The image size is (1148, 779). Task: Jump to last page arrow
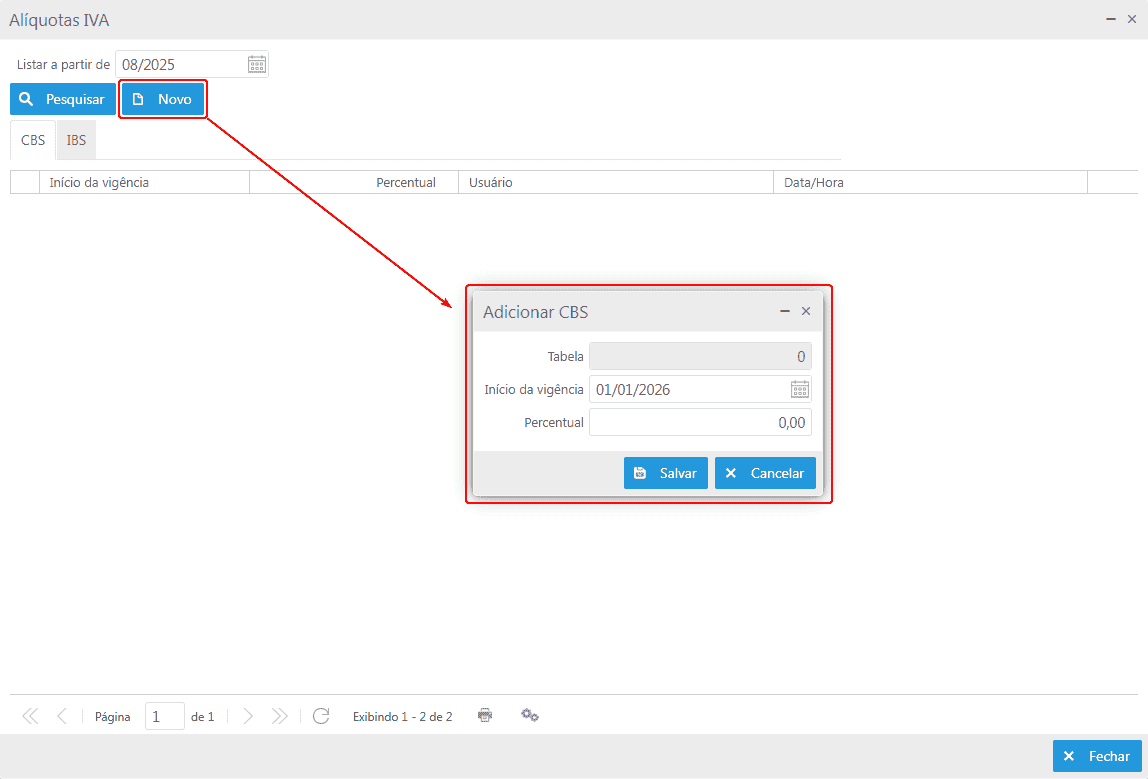[280, 716]
